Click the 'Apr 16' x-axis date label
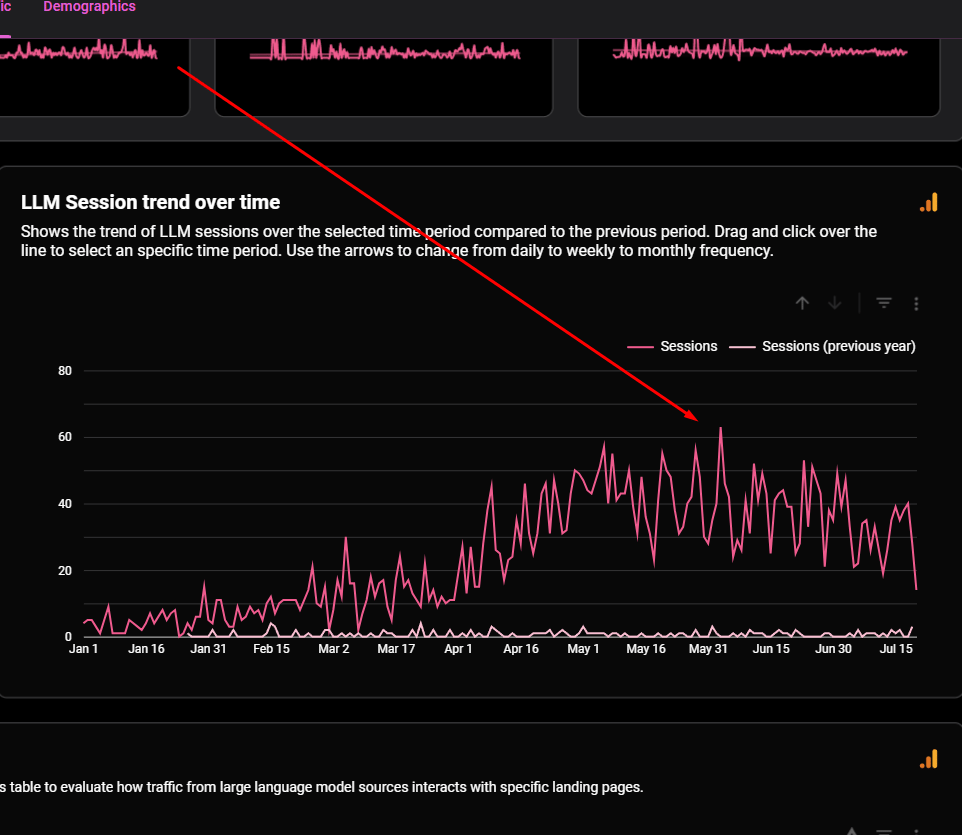Screen dimensions: 962x835 521,649
